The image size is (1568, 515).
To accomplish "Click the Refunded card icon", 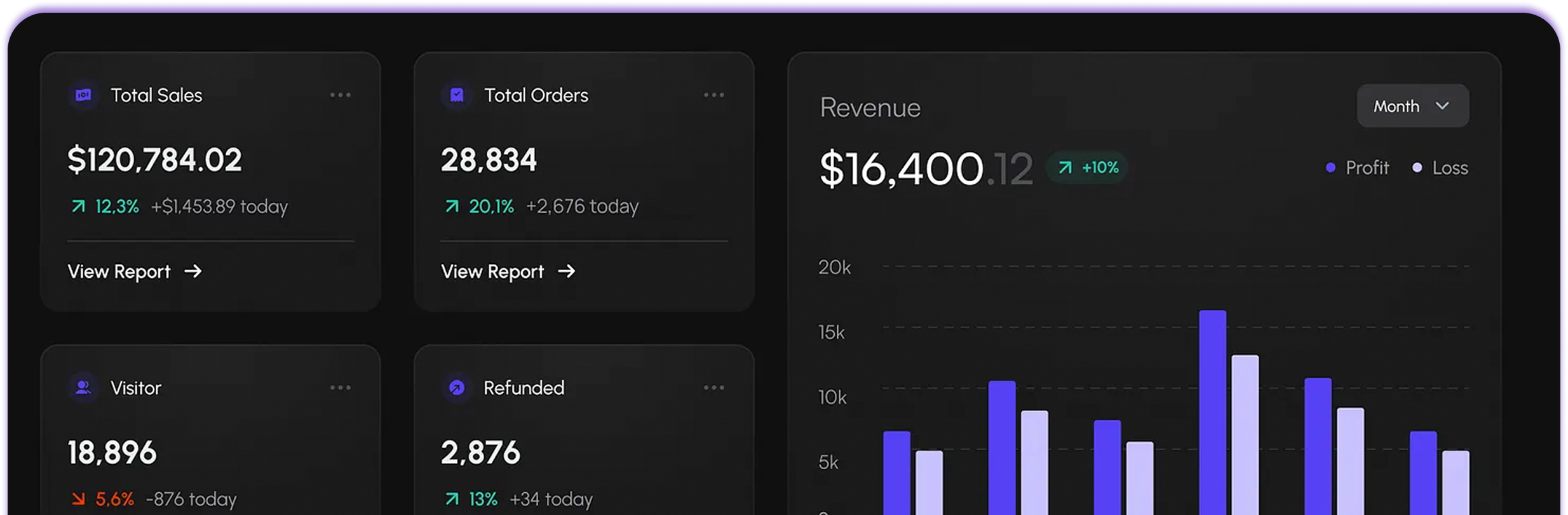I will [457, 388].
